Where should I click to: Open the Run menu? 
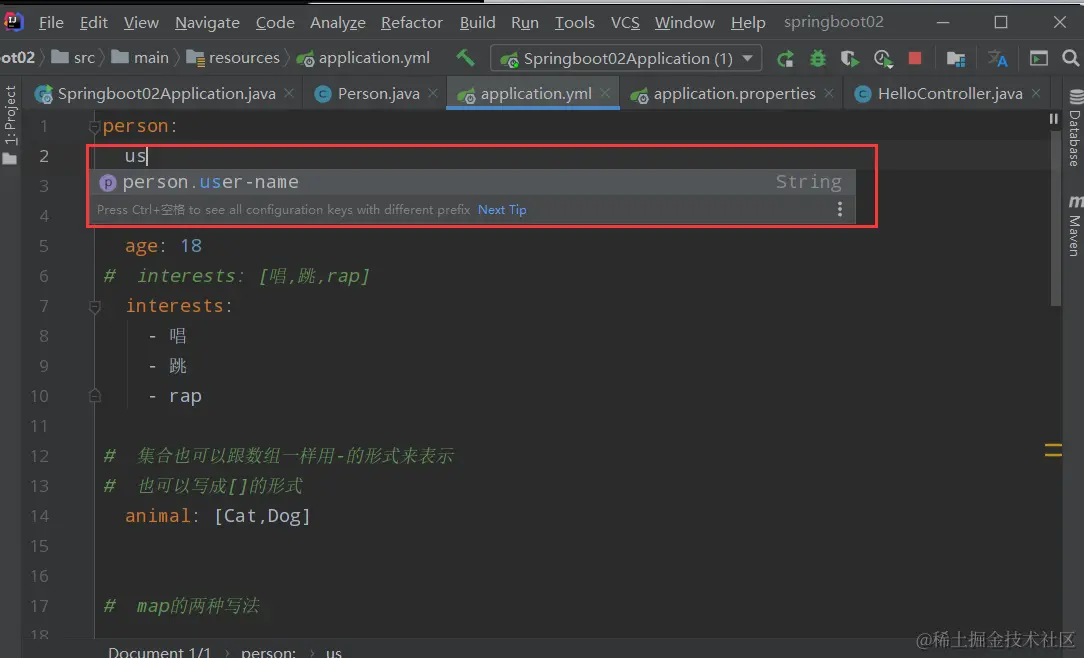coord(525,23)
